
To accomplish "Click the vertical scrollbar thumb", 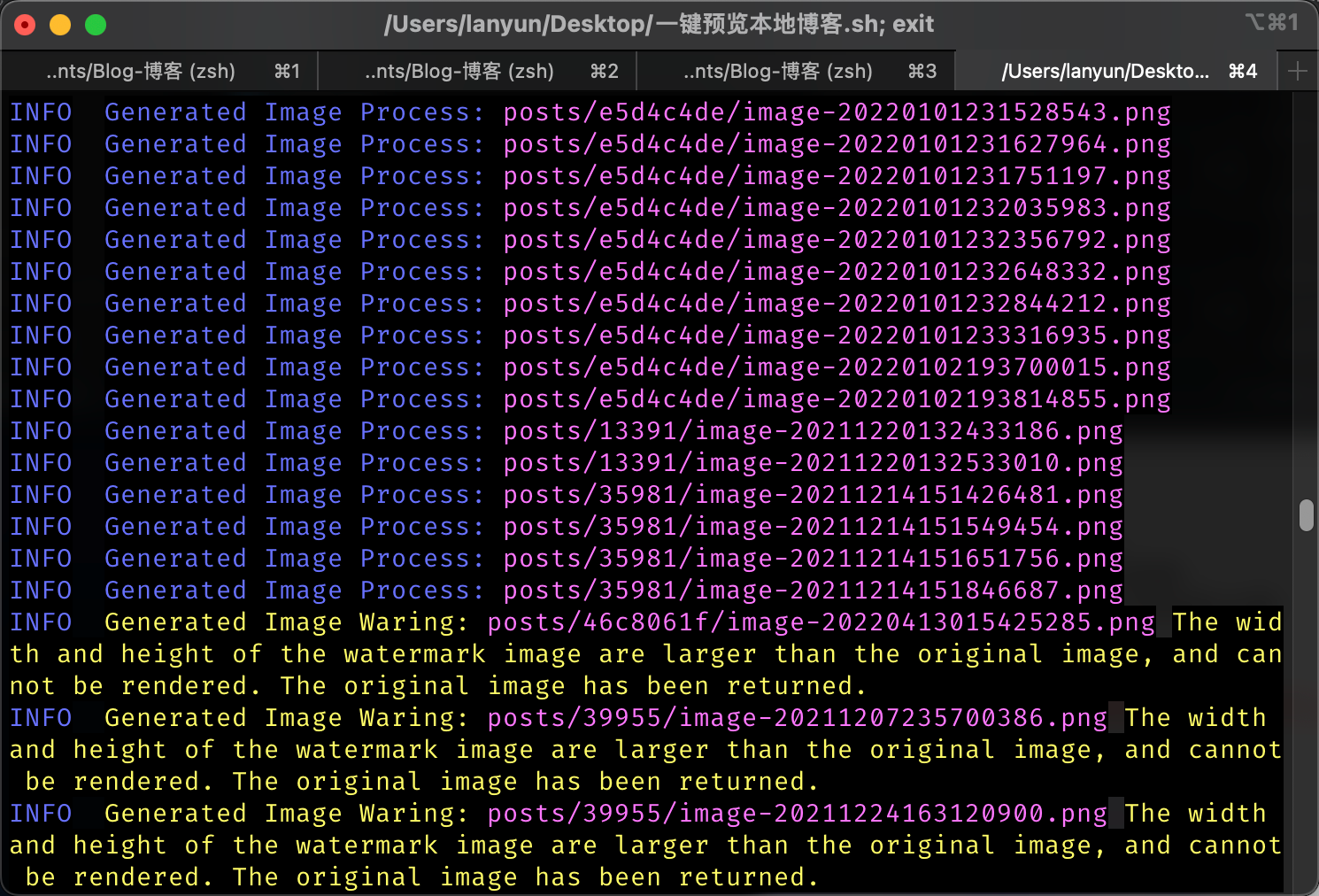I will 1307,515.
